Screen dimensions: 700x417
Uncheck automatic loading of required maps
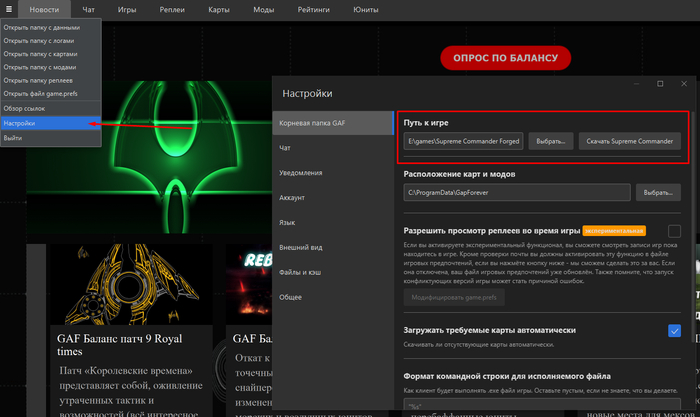[674, 330]
